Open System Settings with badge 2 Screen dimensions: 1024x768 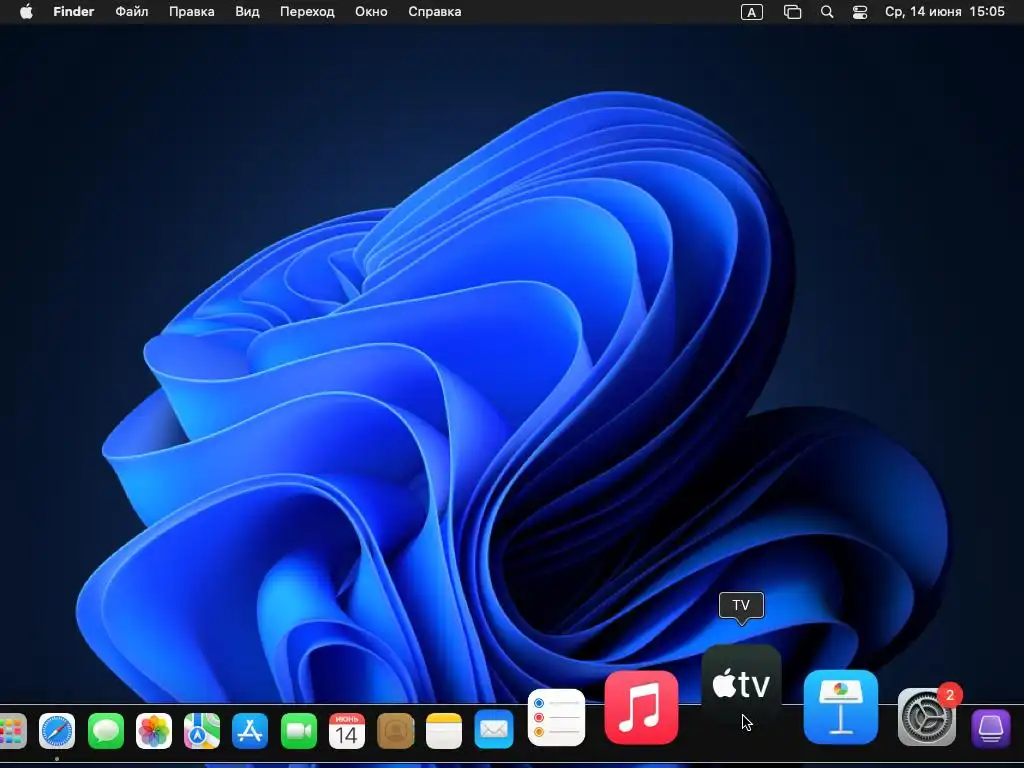[927, 717]
